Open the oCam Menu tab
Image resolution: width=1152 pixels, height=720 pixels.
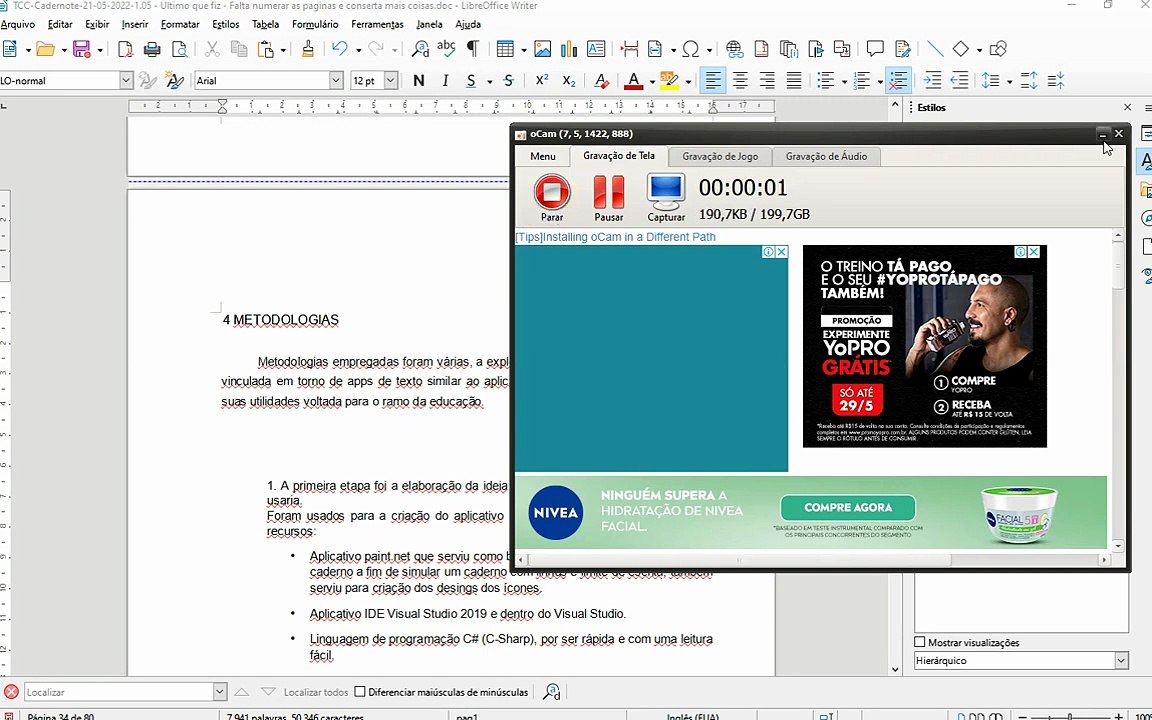(543, 156)
